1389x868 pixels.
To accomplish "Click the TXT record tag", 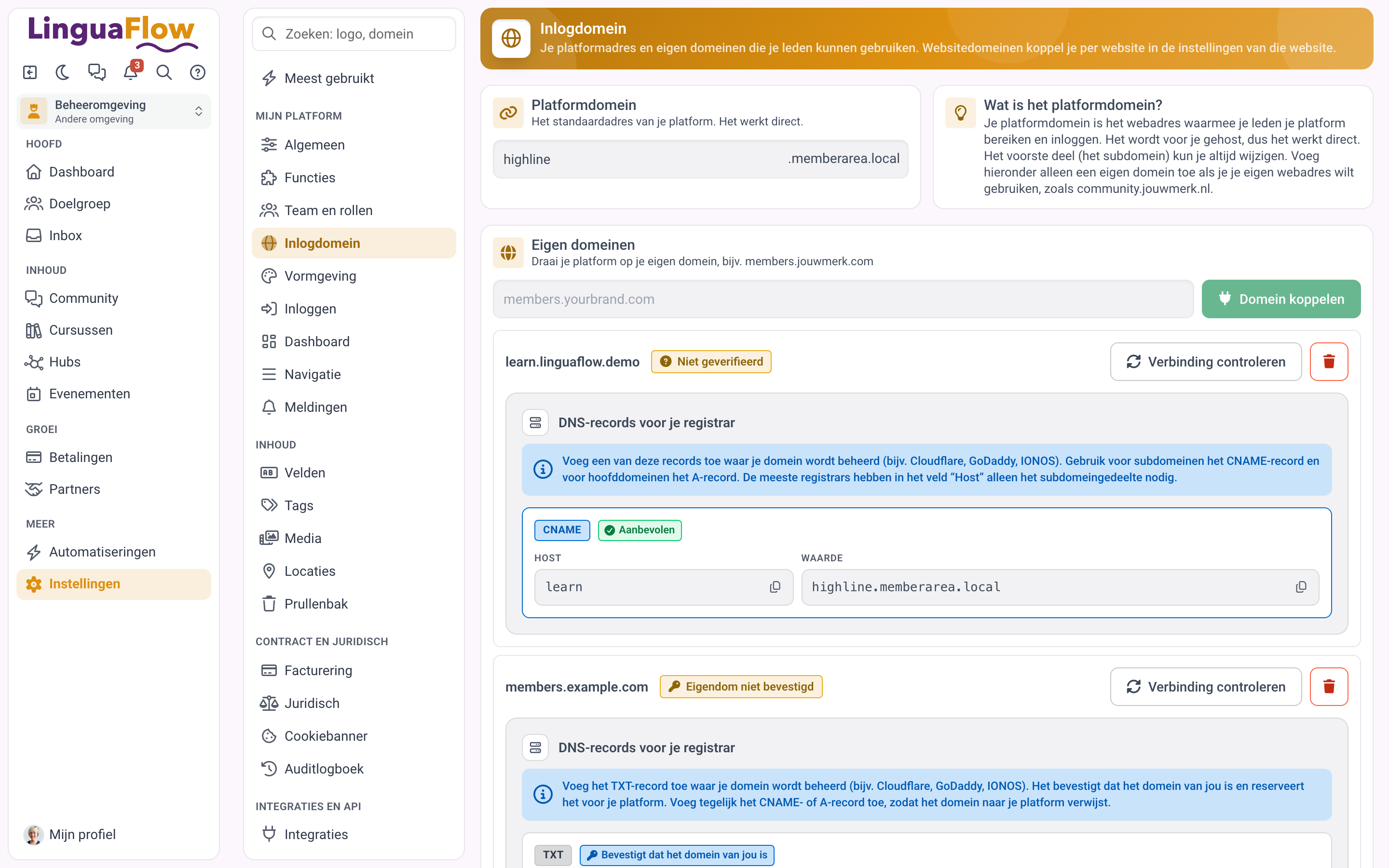I will tap(553, 855).
